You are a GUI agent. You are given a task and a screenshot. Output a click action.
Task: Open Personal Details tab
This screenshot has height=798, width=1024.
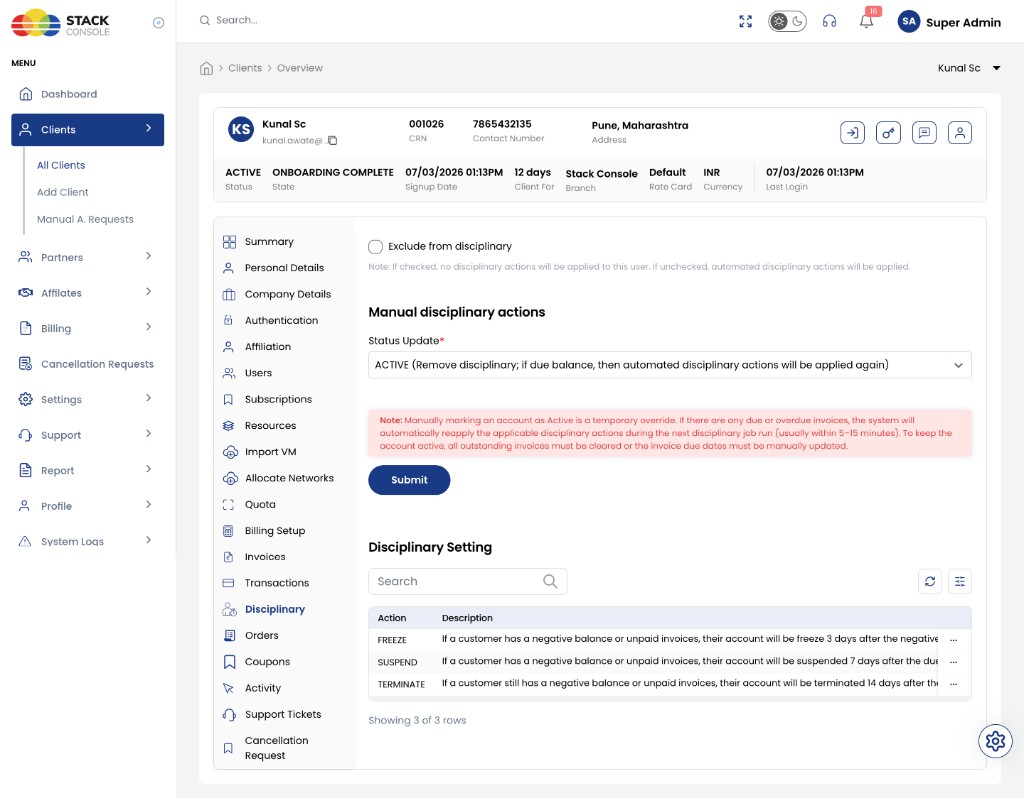point(284,268)
